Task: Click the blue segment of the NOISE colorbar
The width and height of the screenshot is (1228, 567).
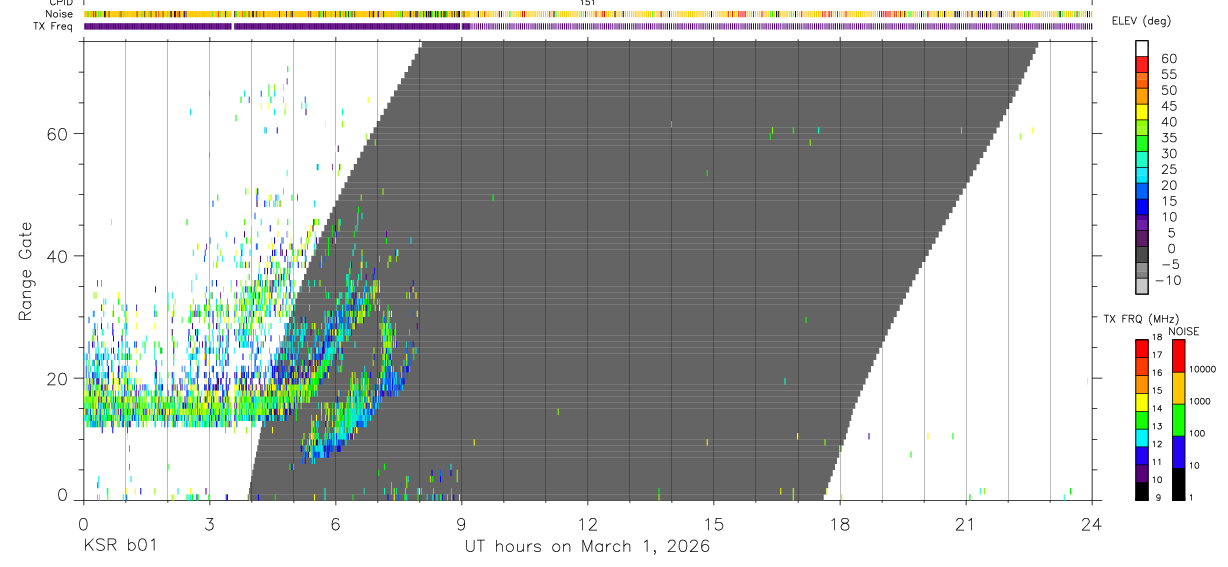Action: pyautogui.click(x=1178, y=452)
